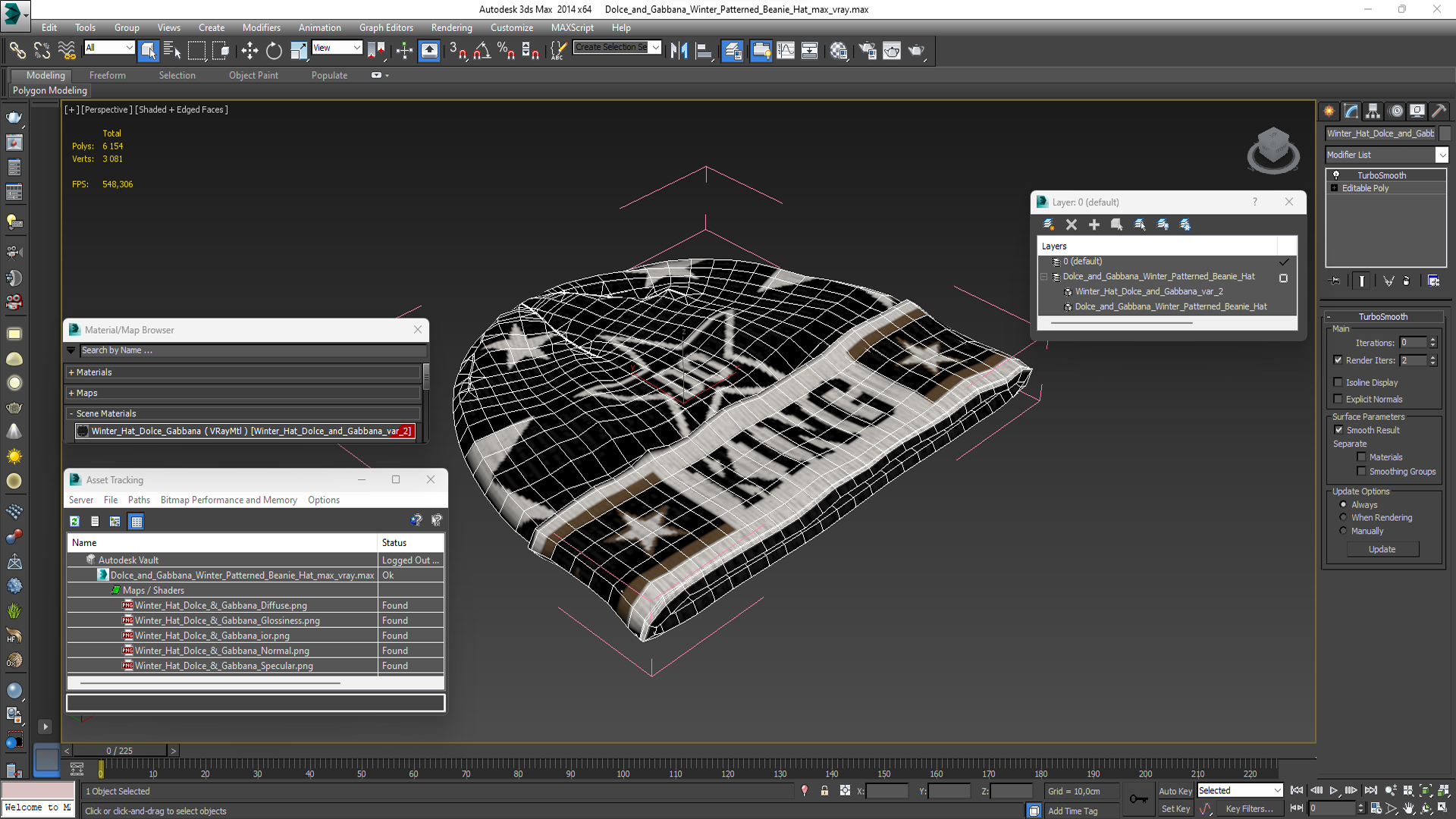Open the reference coordinate View dropdown

(x=356, y=48)
